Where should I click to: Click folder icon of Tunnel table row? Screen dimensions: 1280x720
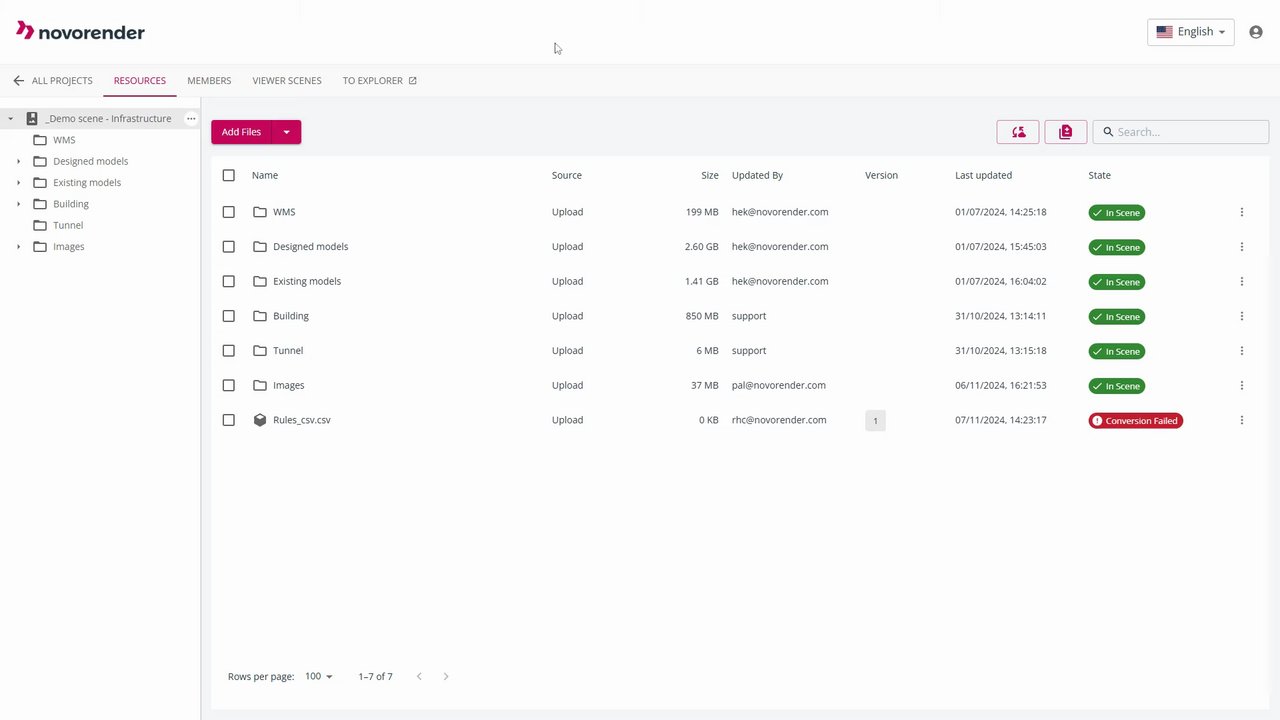tap(260, 351)
